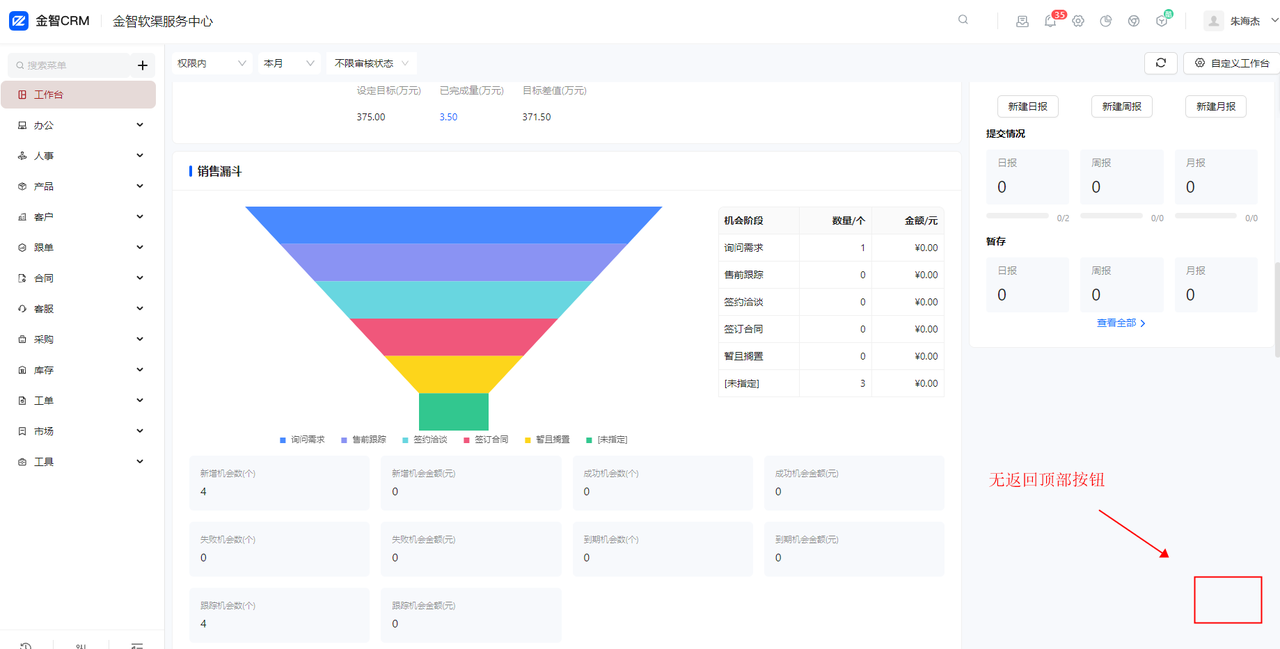This screenshot has height=649, width=1280.
Task: Click the pink funnel segment
Action: point(454,337)
